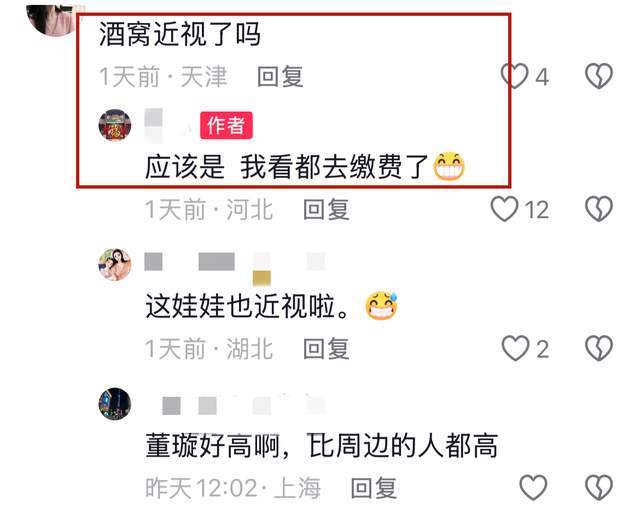The width and height of the screenshot is (640, 516).
Task: Open the avatar of the 湖北 commenter
Action: pos(115,264)
